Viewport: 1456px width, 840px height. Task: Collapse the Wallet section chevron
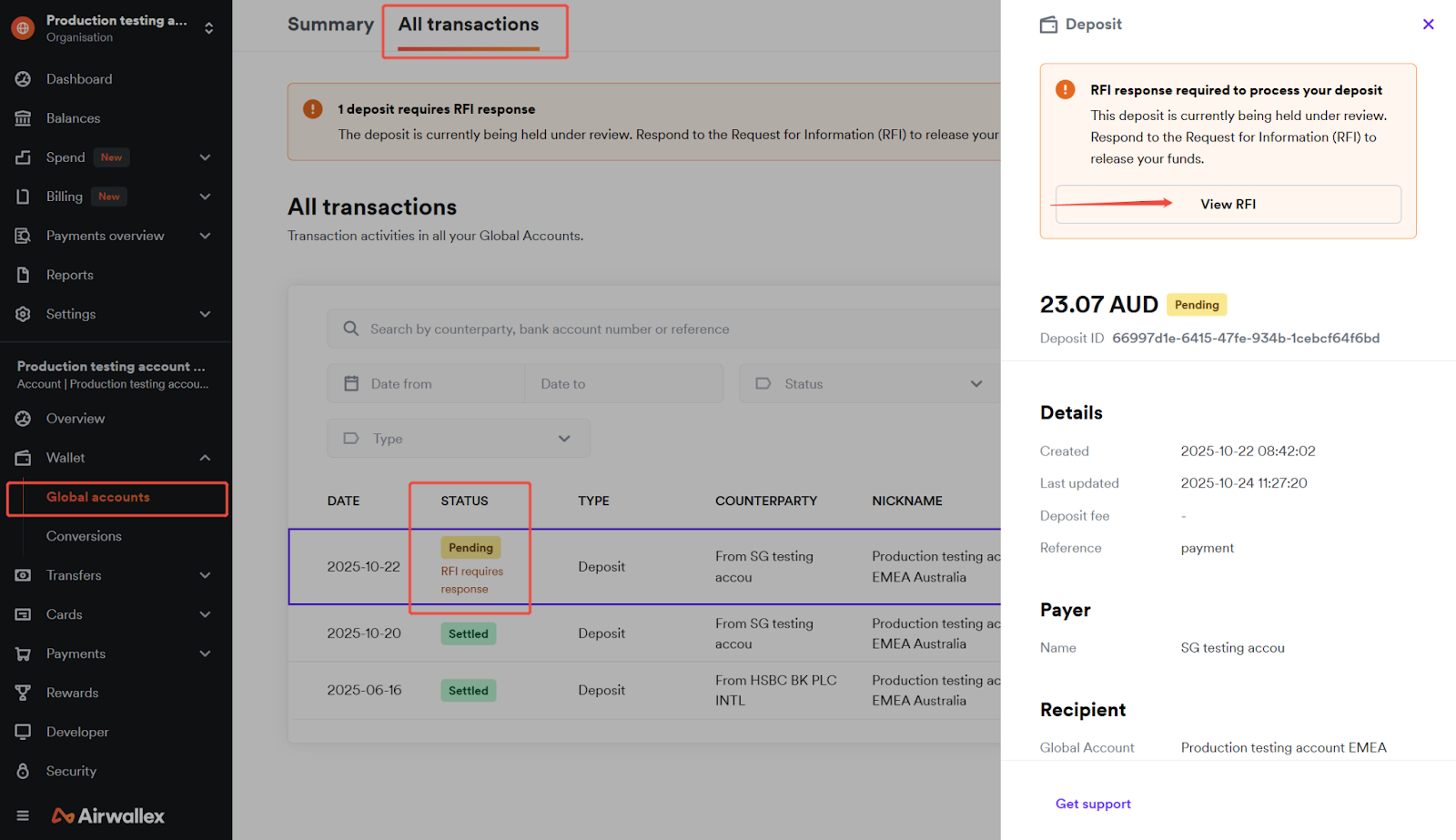pyautogui.click(x=205, y=458)
